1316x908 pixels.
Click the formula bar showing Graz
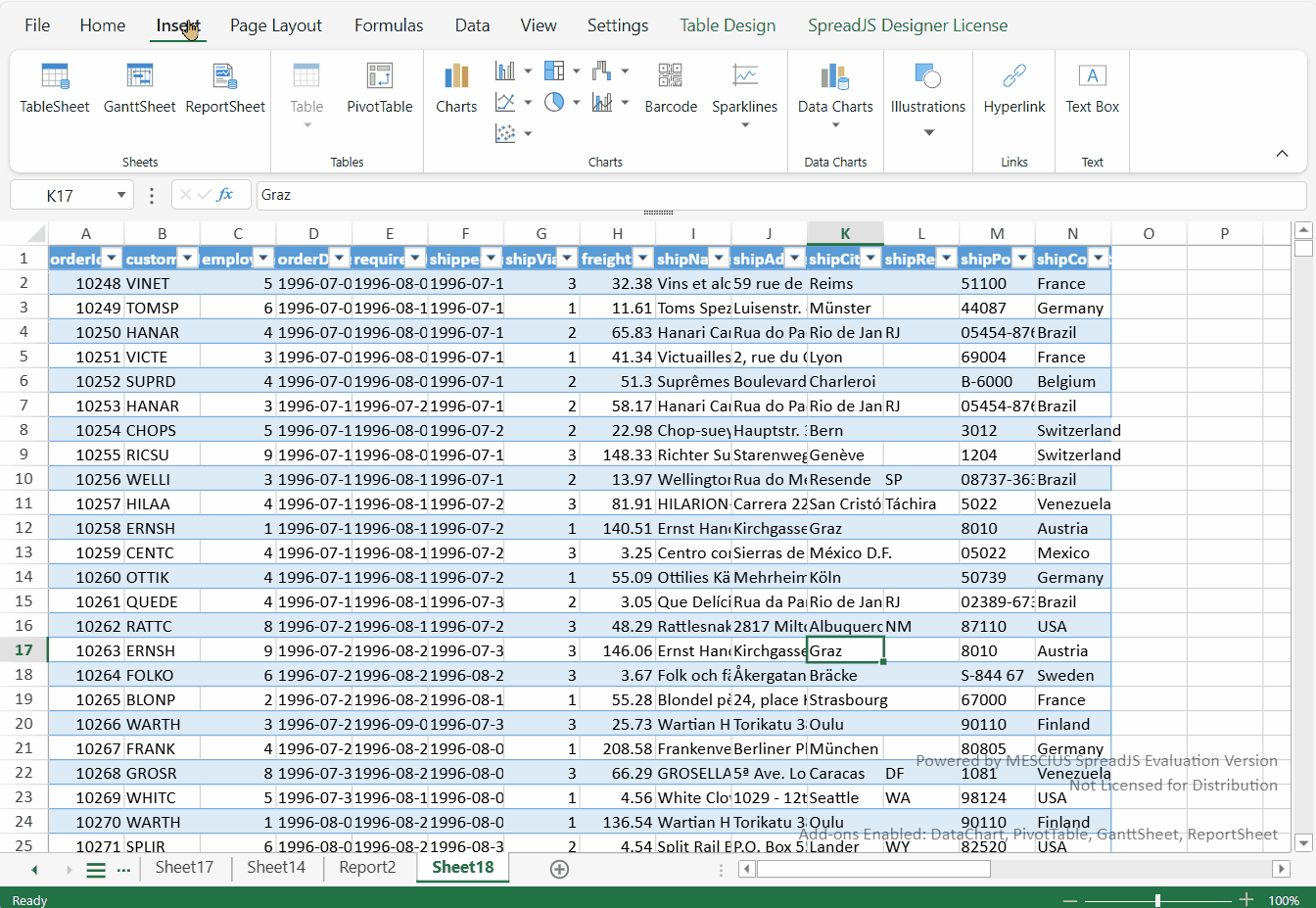(780, 195)
